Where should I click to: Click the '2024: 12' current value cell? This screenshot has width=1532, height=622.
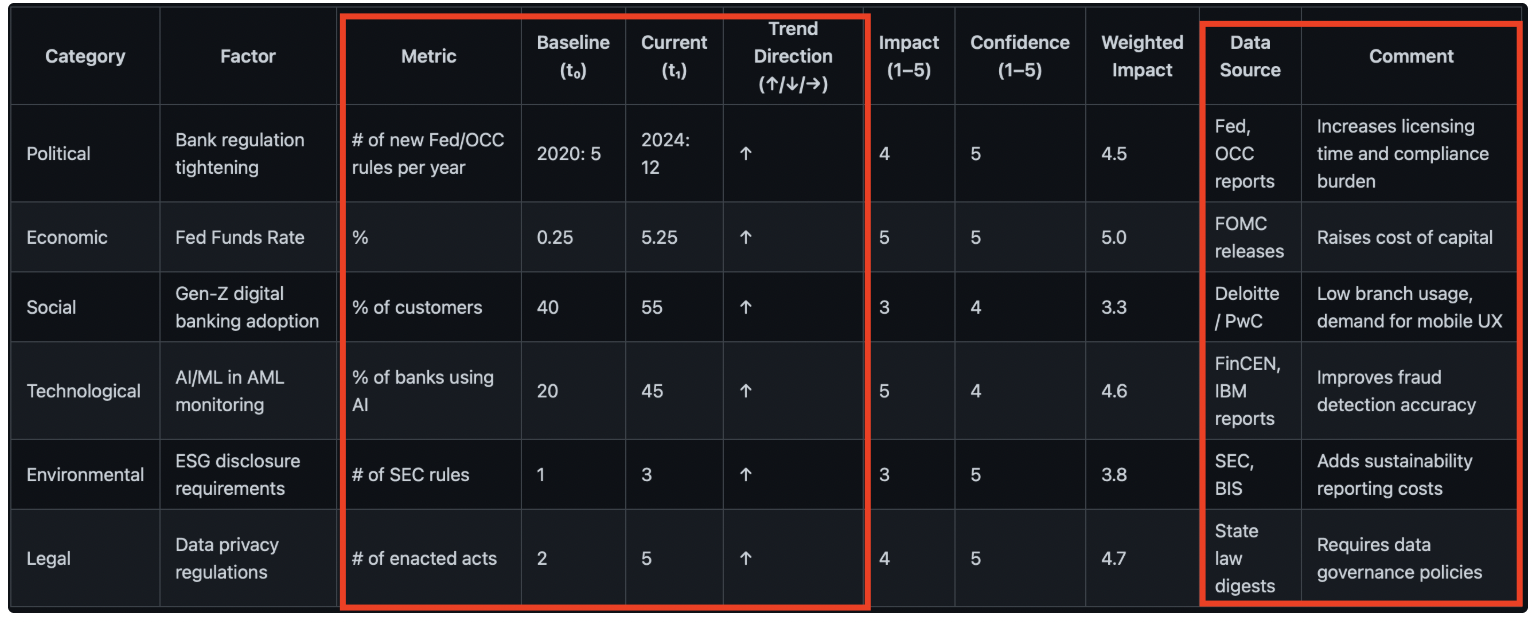(x=665, y=154)
